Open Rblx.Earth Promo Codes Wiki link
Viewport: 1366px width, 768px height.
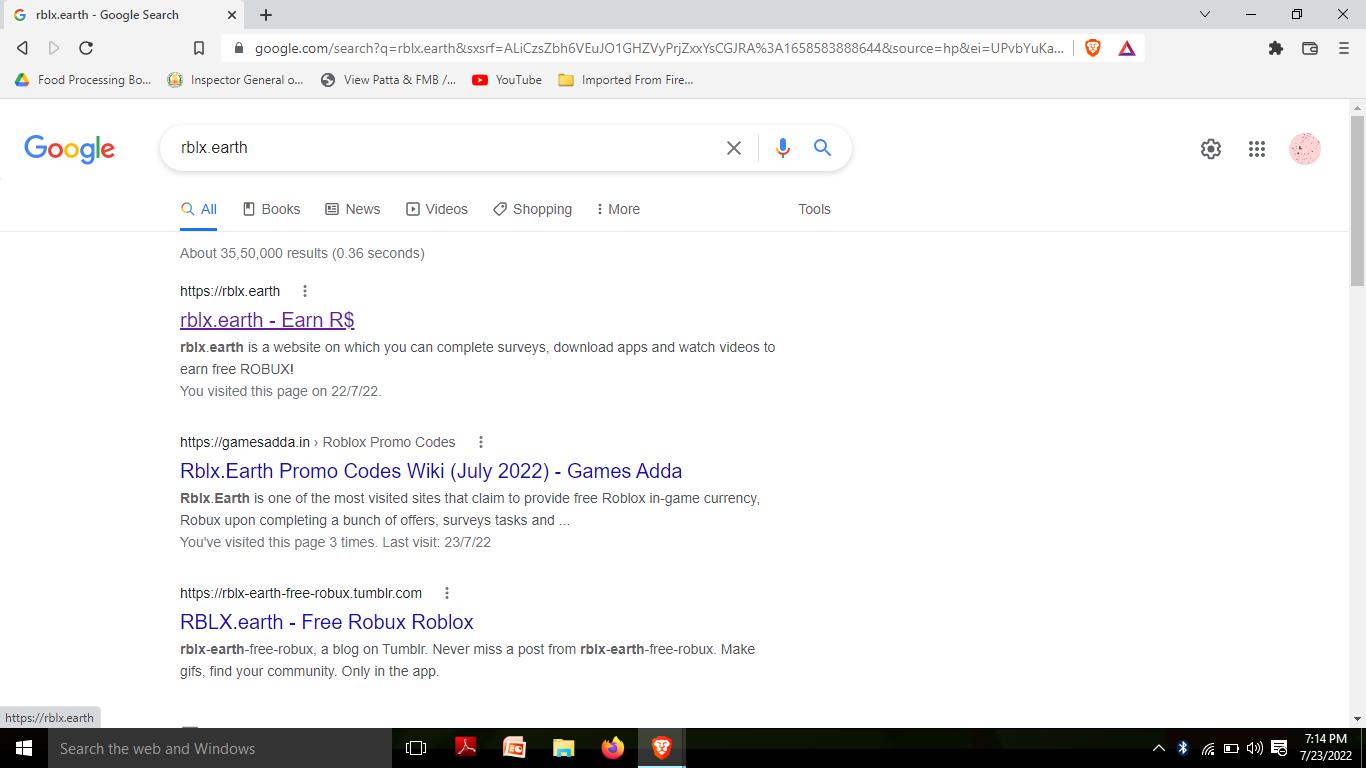pos(431,471)
